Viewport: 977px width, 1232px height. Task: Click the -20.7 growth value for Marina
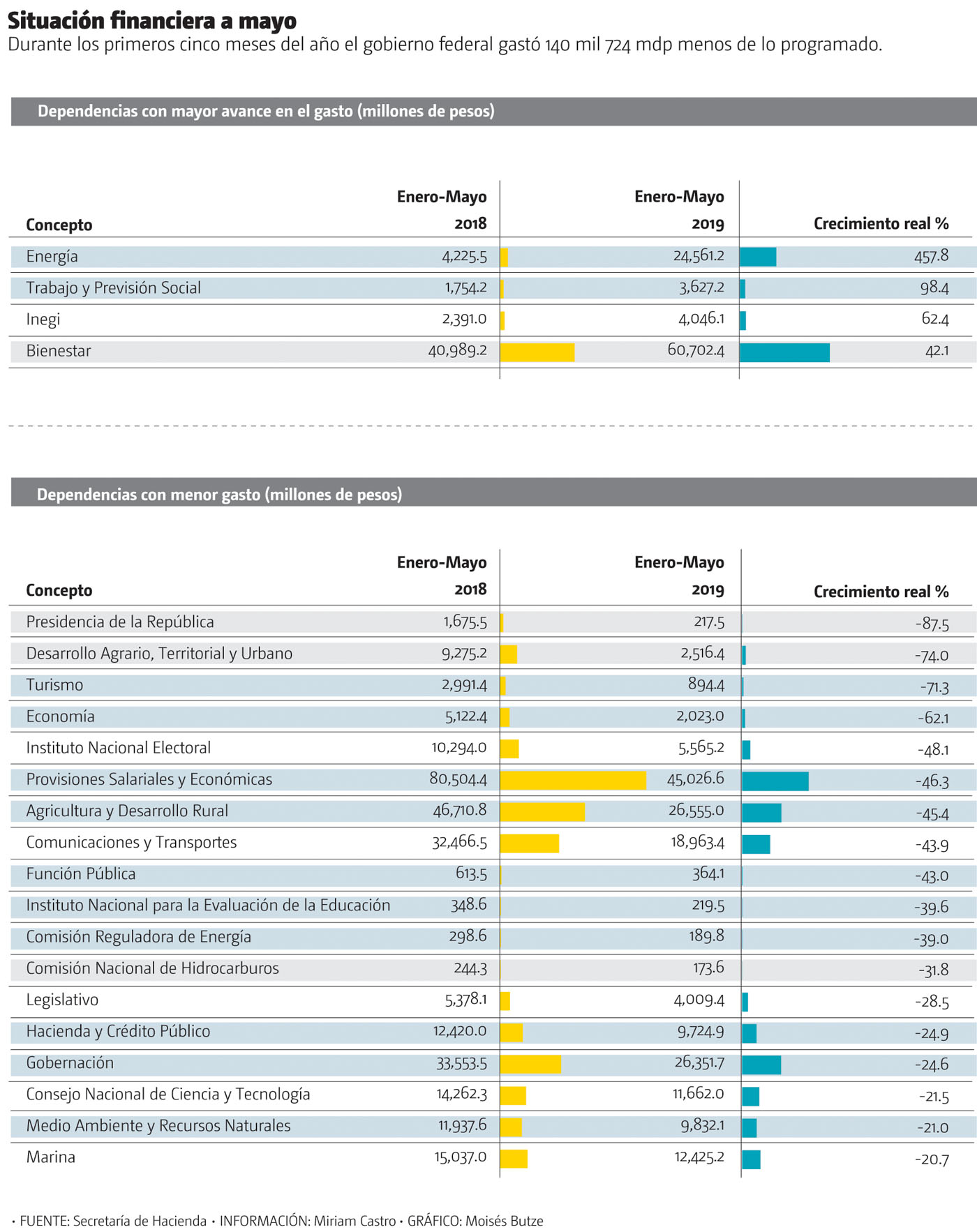coord(932,1159)
